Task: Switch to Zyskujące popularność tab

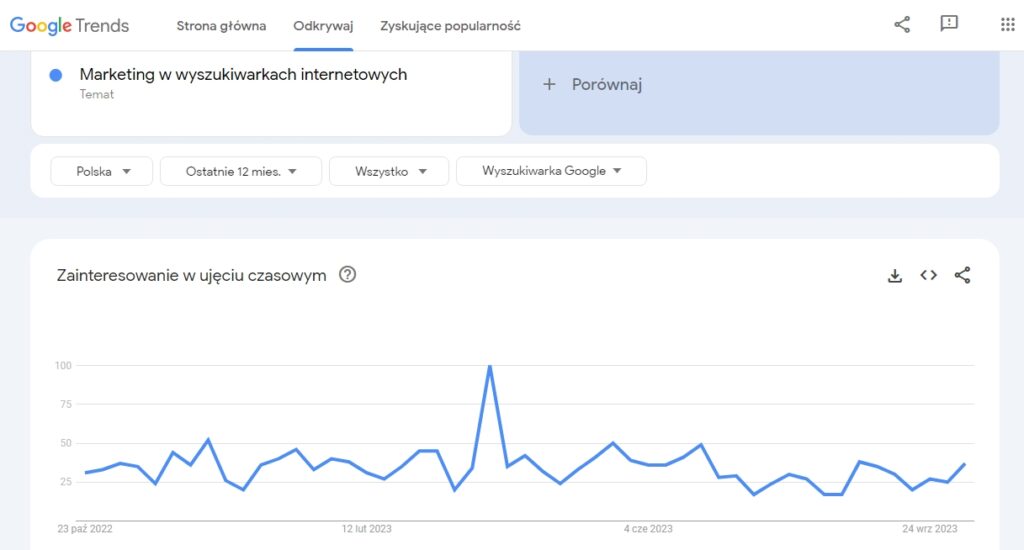Action: click(451, 26)
